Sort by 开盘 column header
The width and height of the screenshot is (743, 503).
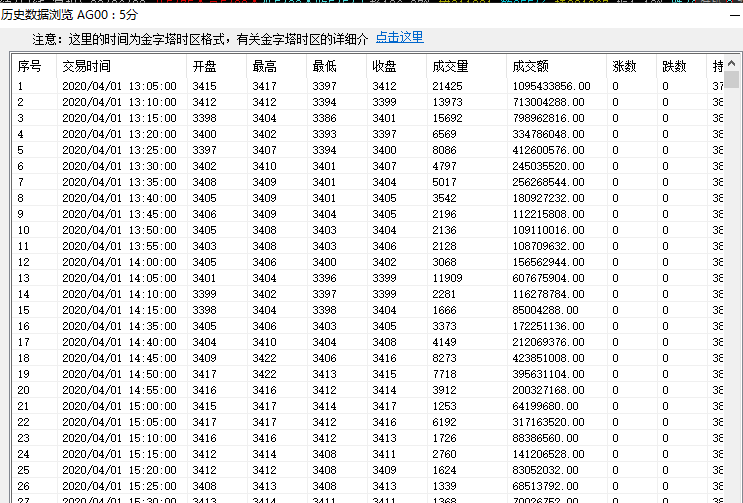coord(217,66)
